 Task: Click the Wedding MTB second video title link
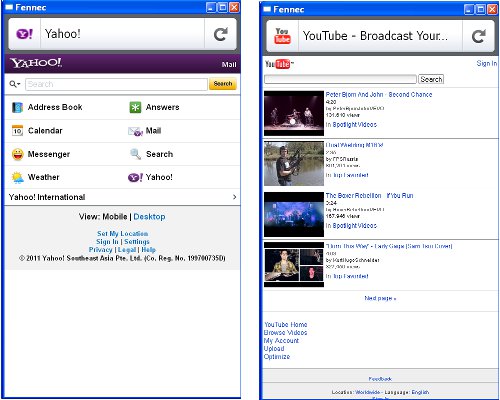pyautogui.click(x=354, y=145)
